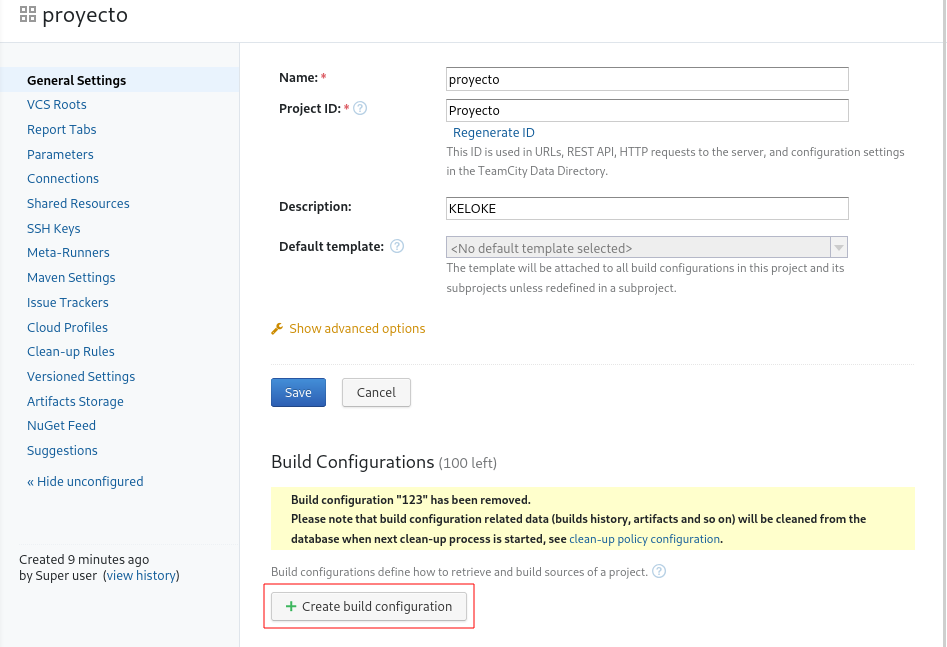Viewport: 947px width, 647px height.
Task: Cancel the settings changes
Action: coord(376,393)
